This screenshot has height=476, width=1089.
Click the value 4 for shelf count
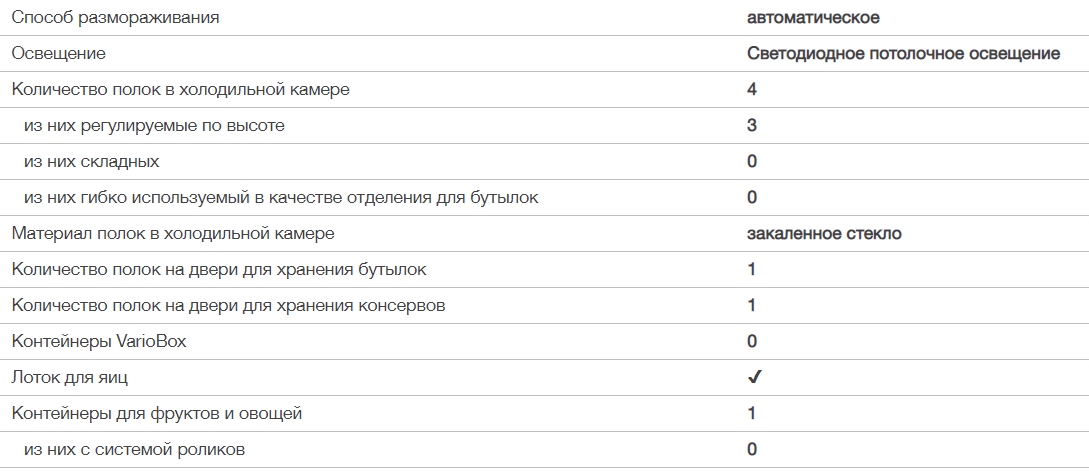point(752,89)
